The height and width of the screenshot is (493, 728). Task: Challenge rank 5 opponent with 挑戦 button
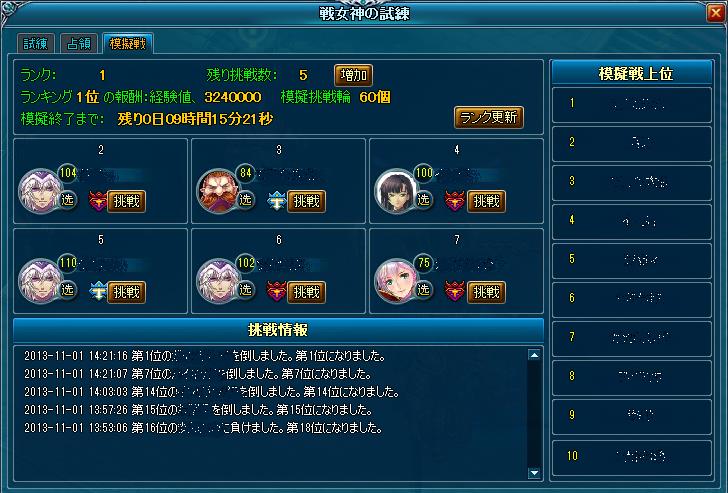tap(127, 292)
